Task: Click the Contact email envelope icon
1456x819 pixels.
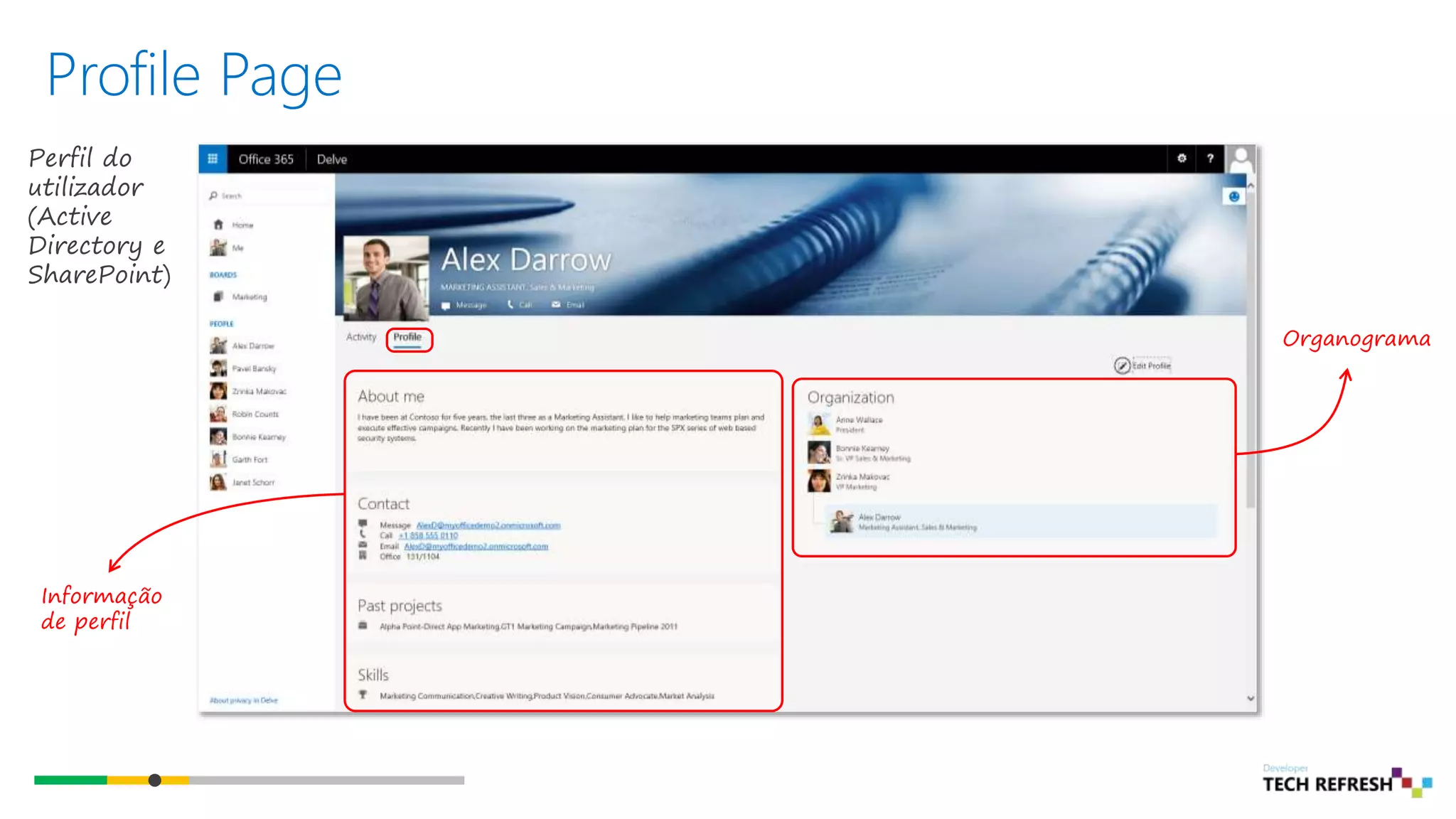Action: point(363,545)
